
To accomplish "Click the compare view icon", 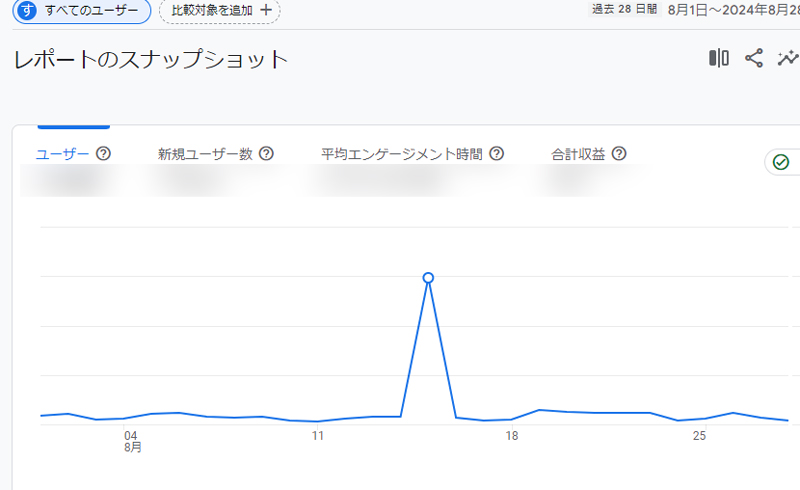I will (719, 58).
